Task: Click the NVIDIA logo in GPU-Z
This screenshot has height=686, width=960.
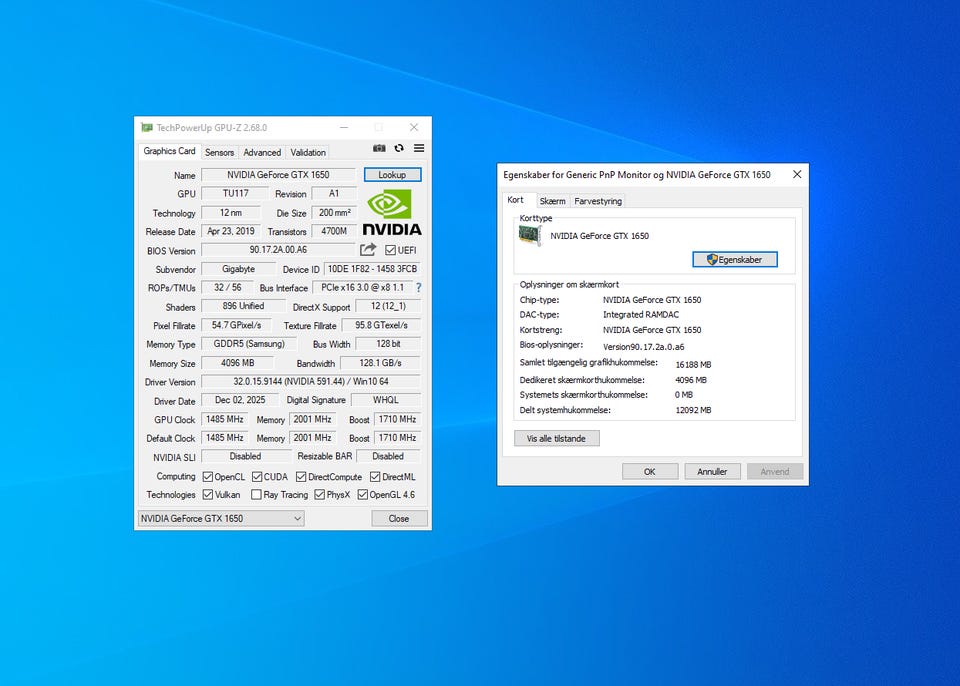Action: click(392, 214)
